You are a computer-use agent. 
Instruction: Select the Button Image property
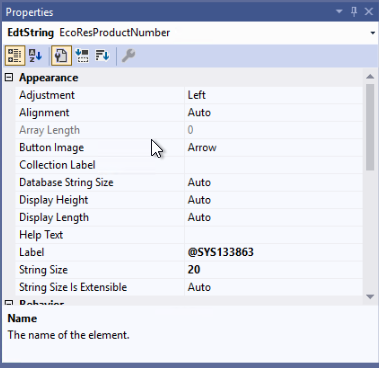pyautogui.click(x=100, y=147)
